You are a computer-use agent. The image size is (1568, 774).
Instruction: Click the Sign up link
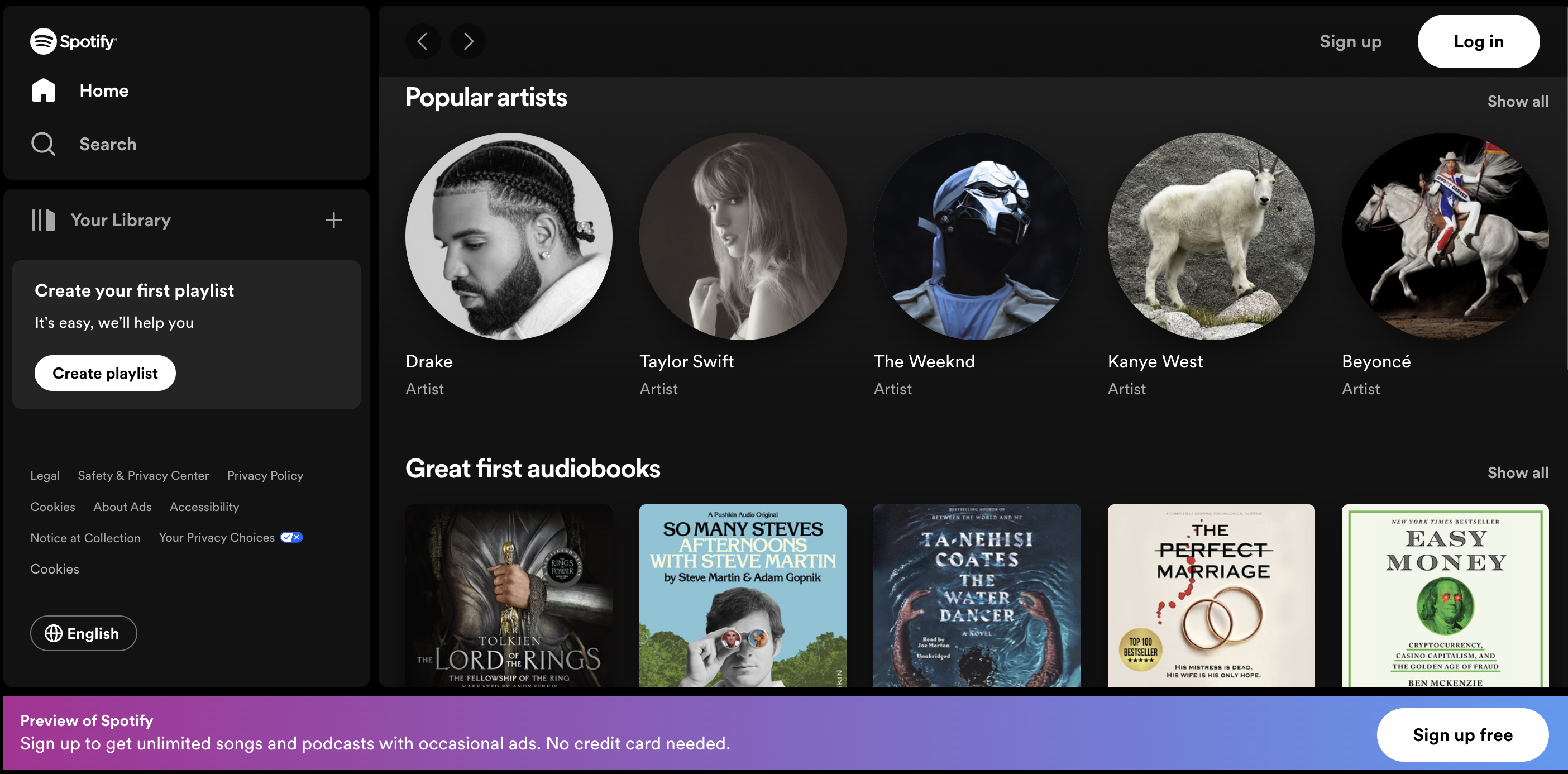[x=1351, y=41]
